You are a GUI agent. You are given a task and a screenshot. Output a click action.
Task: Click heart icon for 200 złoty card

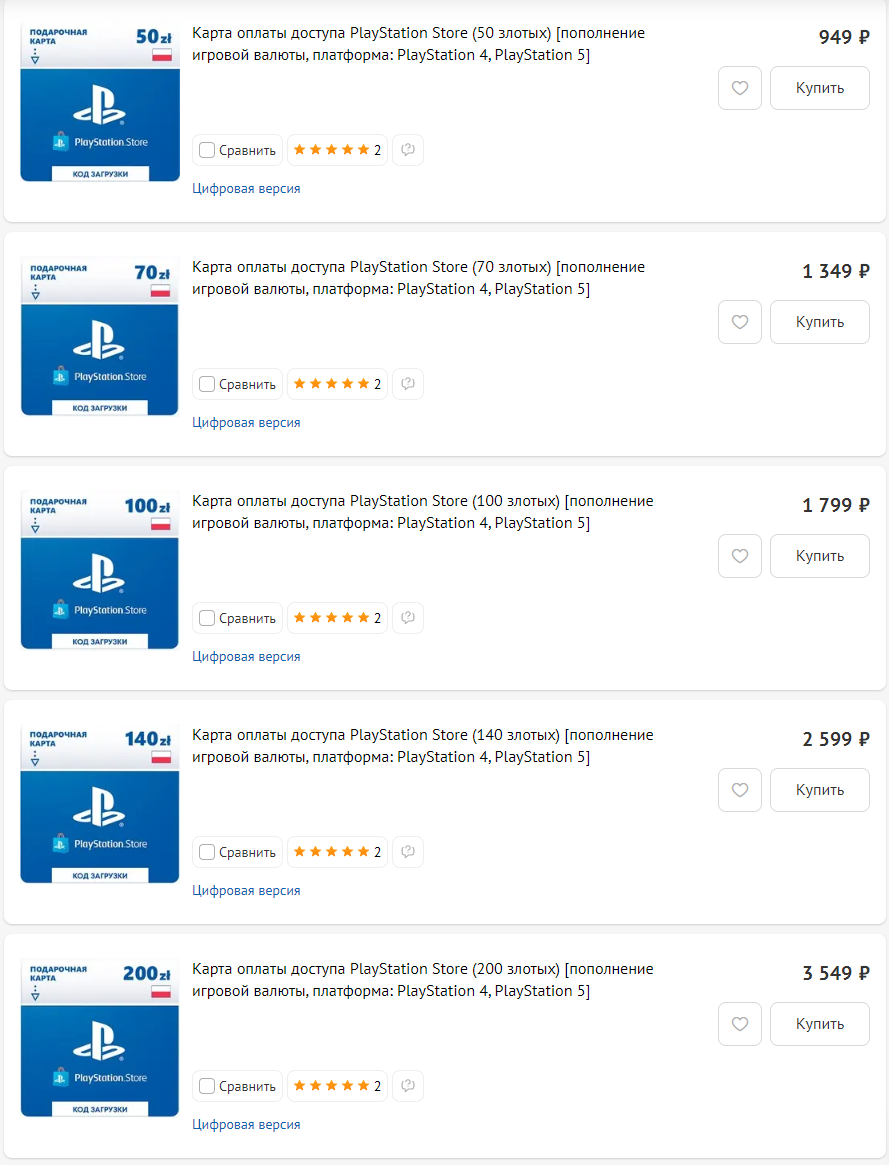[x=740, y=1024]
